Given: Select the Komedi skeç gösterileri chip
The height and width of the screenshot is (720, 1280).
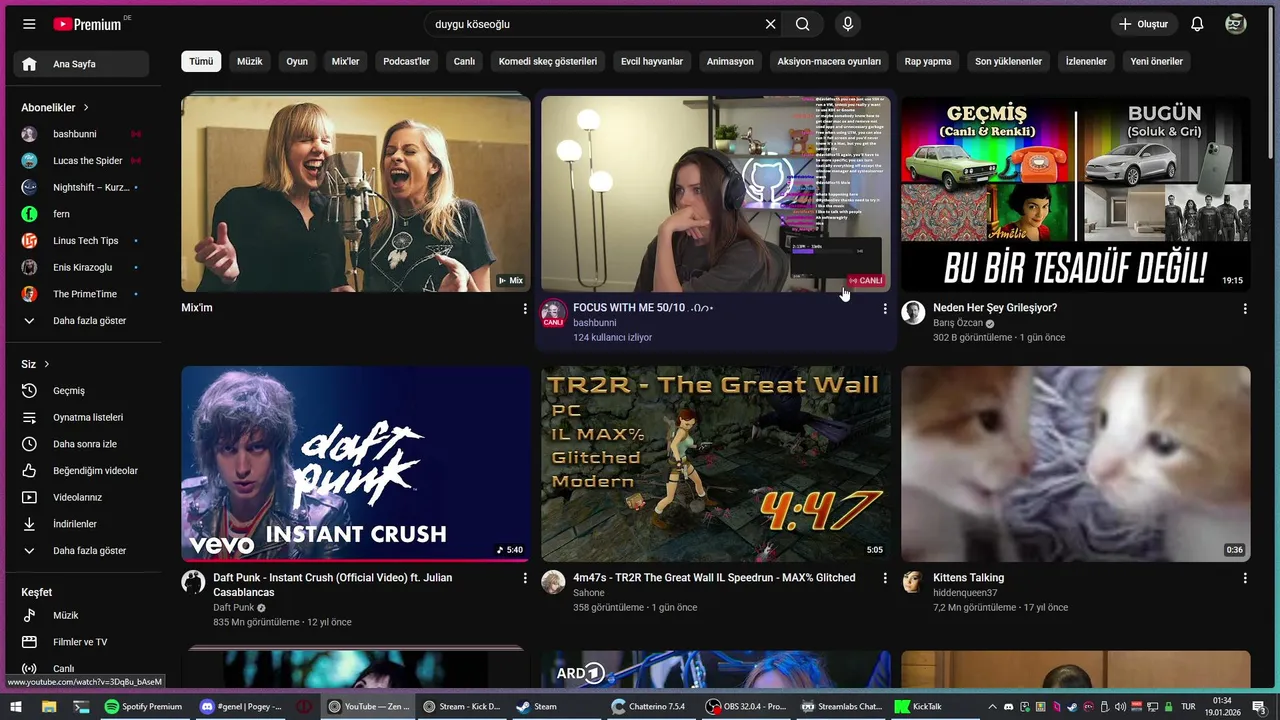Looking at the screenshot, I should (x=548, y=61).
